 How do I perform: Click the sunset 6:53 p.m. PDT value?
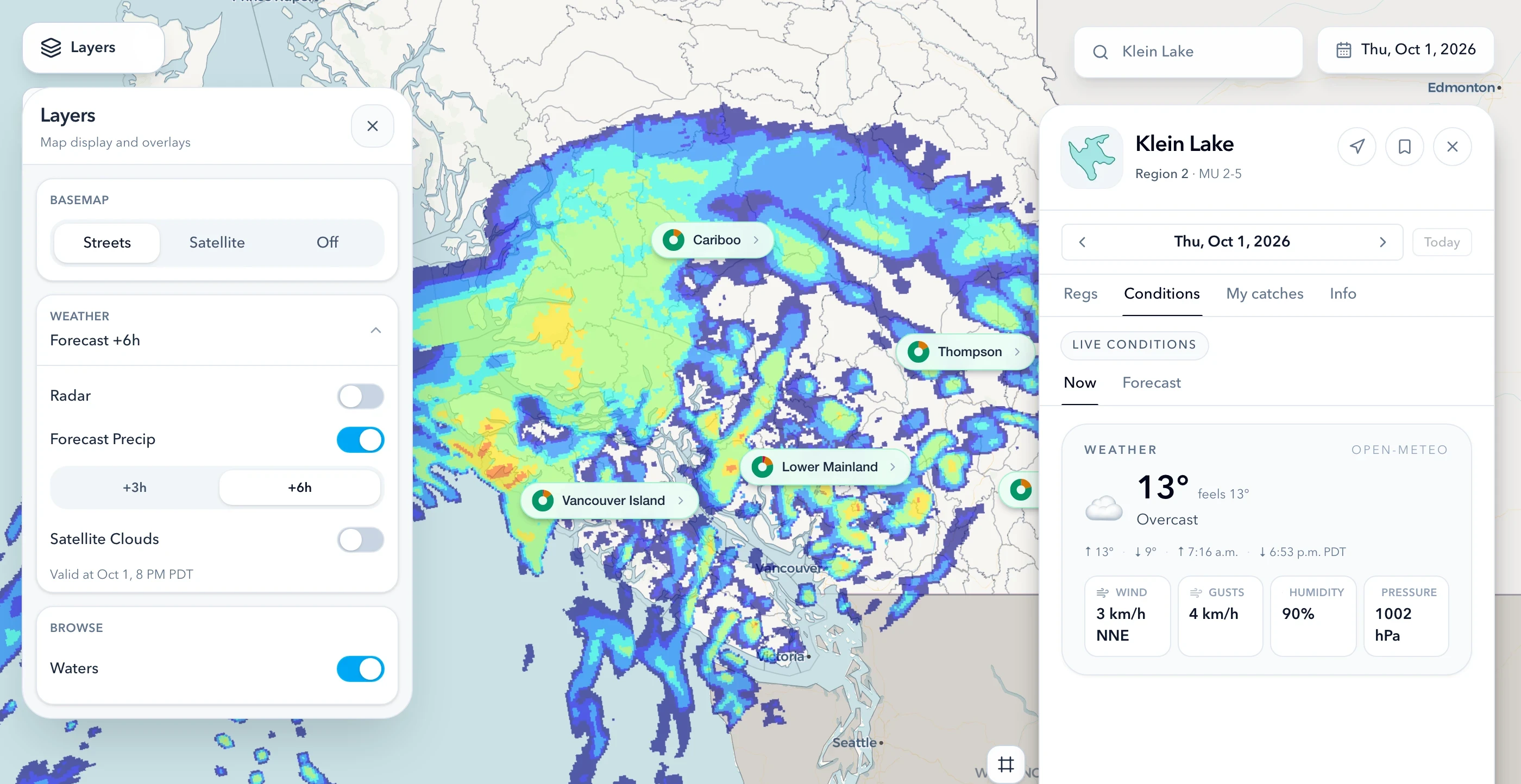1303,552
